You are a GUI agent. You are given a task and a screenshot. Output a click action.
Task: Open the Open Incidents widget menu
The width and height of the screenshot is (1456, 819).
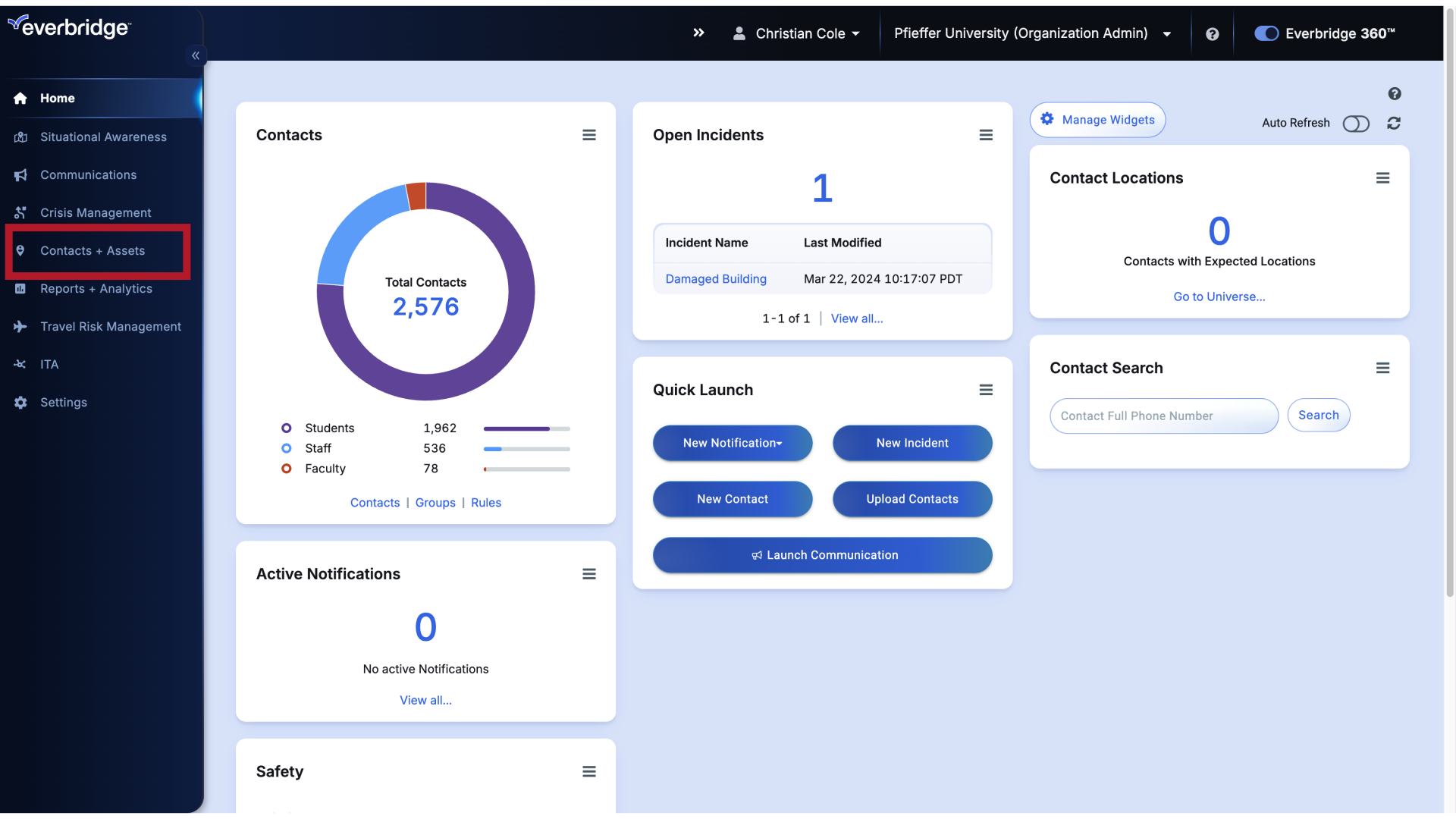985,134
